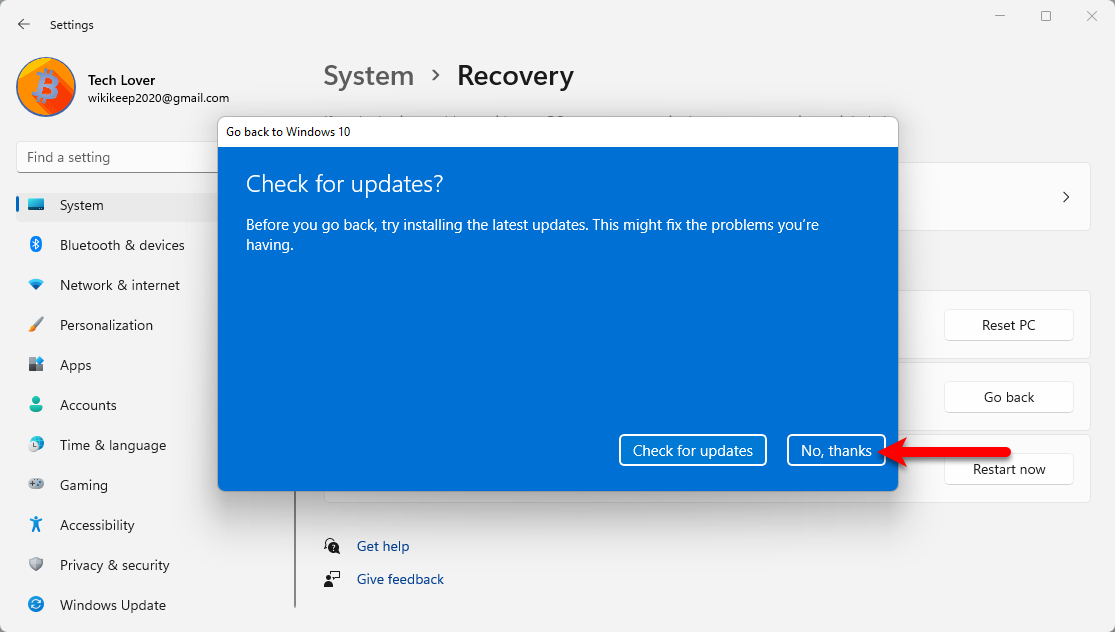
Task: Click the Apps icon in sidebar
Action: point(36,365)
